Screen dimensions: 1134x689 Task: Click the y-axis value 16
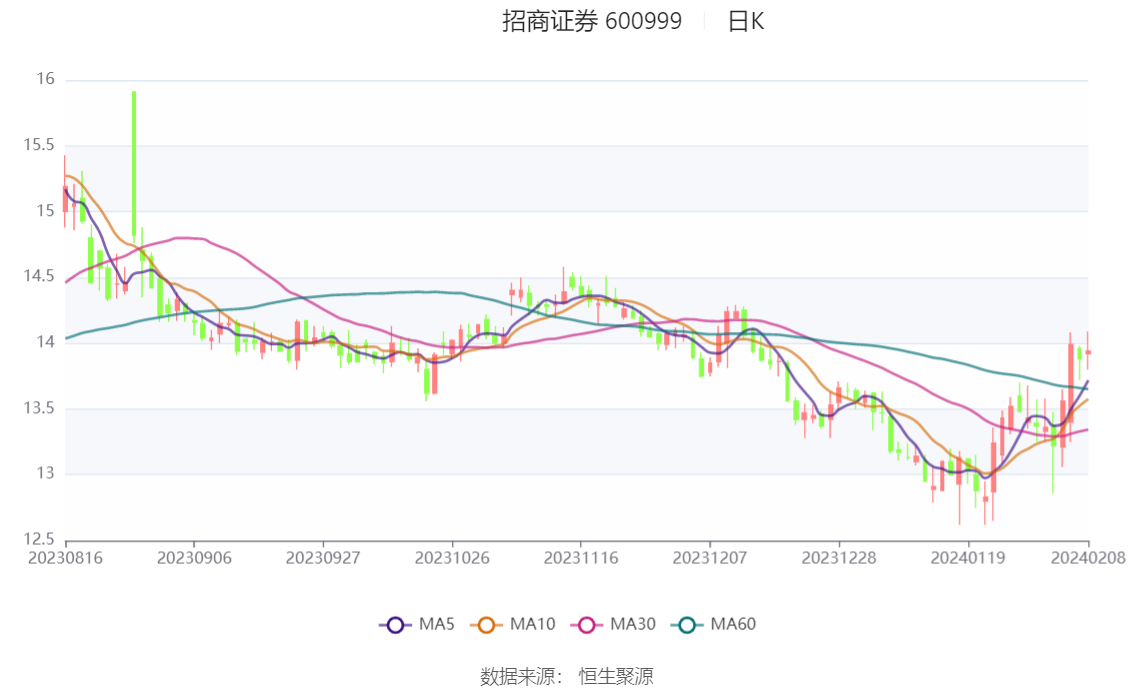point(46,79)
